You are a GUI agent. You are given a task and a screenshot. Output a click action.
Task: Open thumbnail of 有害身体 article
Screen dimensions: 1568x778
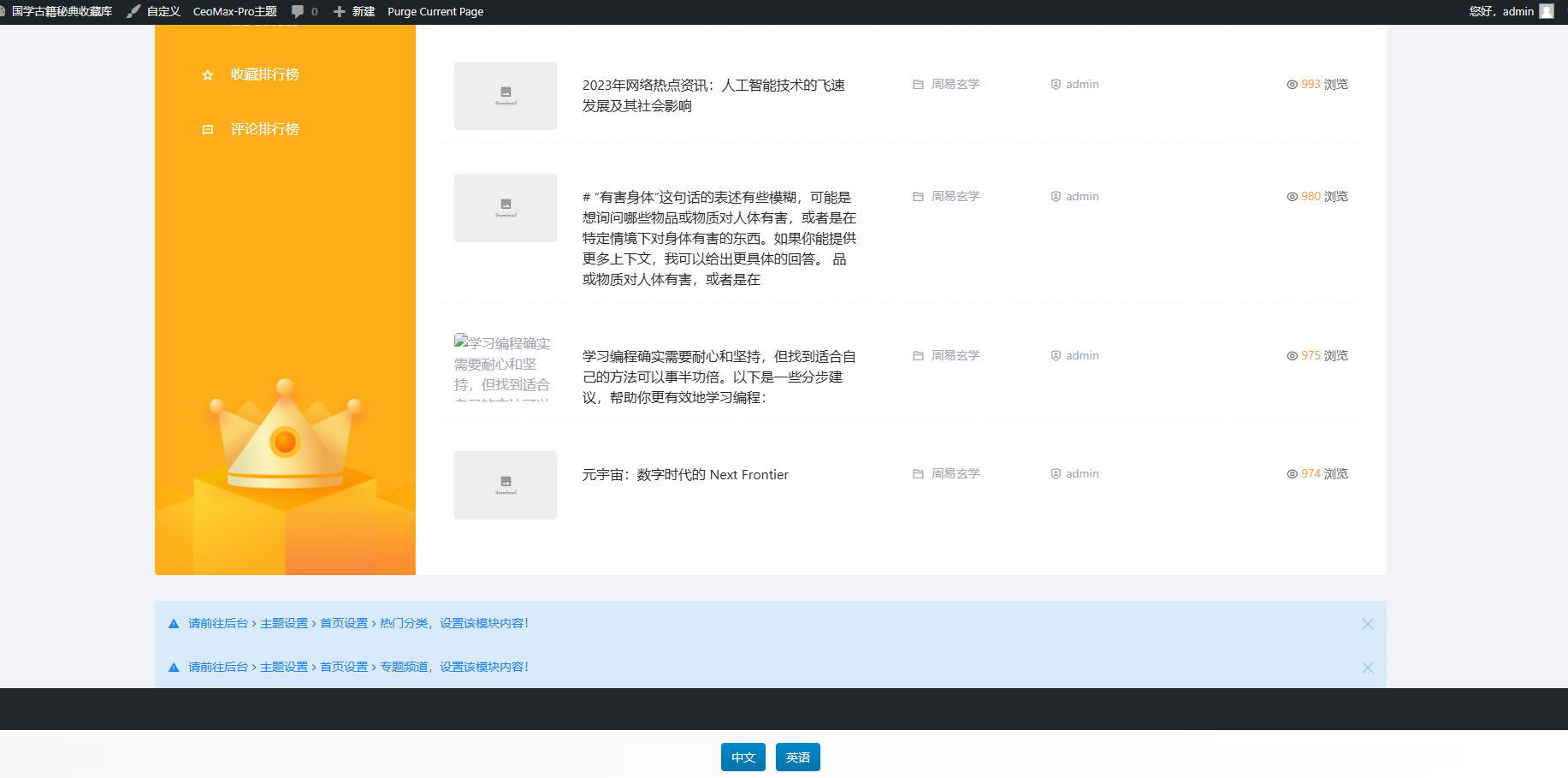pos(506,208)
